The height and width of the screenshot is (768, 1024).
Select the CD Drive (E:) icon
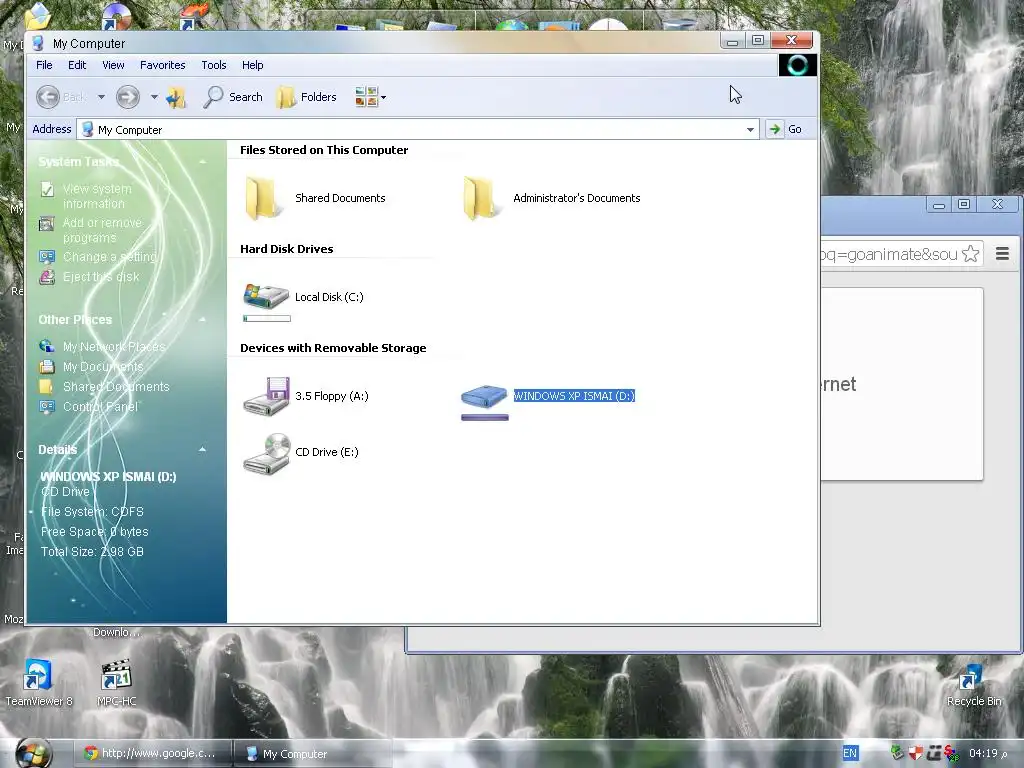[266, 453]
